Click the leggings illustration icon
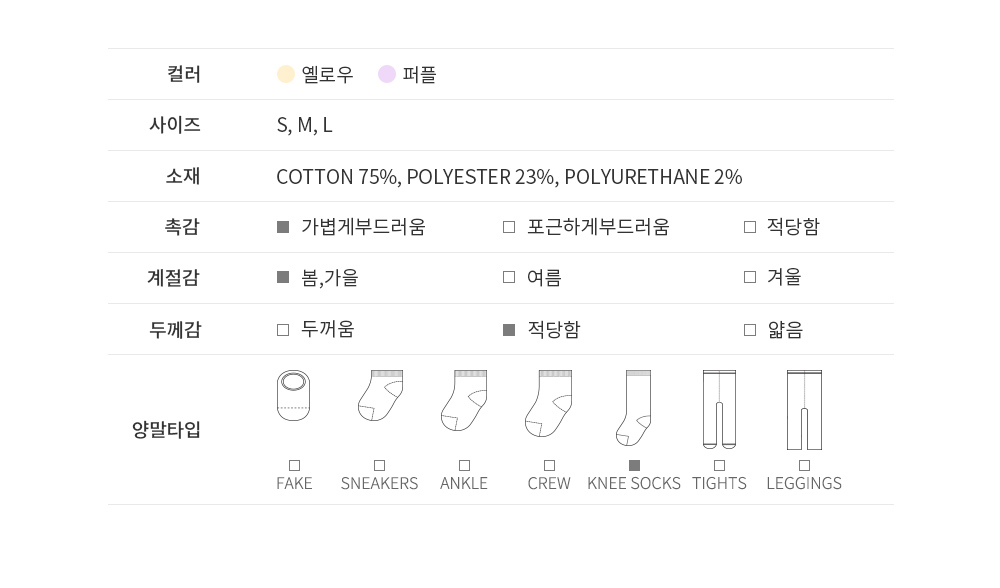1000x588 pixels. tap(804, 410)
